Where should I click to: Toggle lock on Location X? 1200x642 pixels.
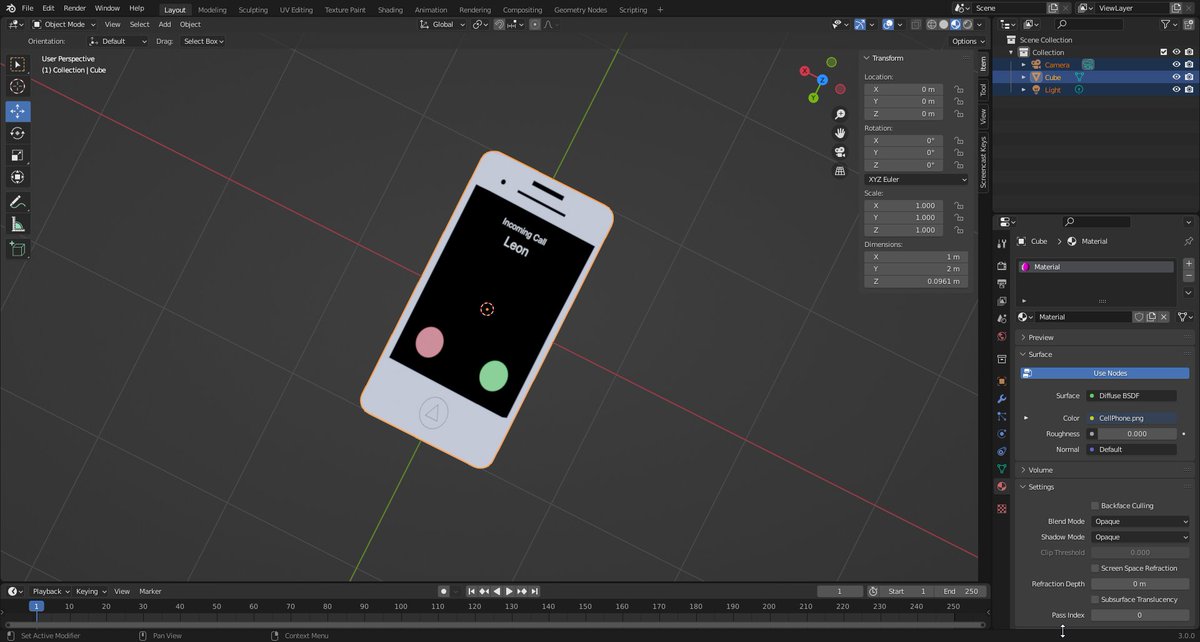tap(958, 89)
